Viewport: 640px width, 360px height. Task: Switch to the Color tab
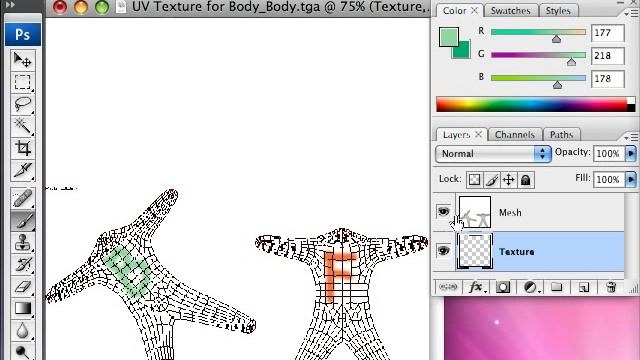454,11
